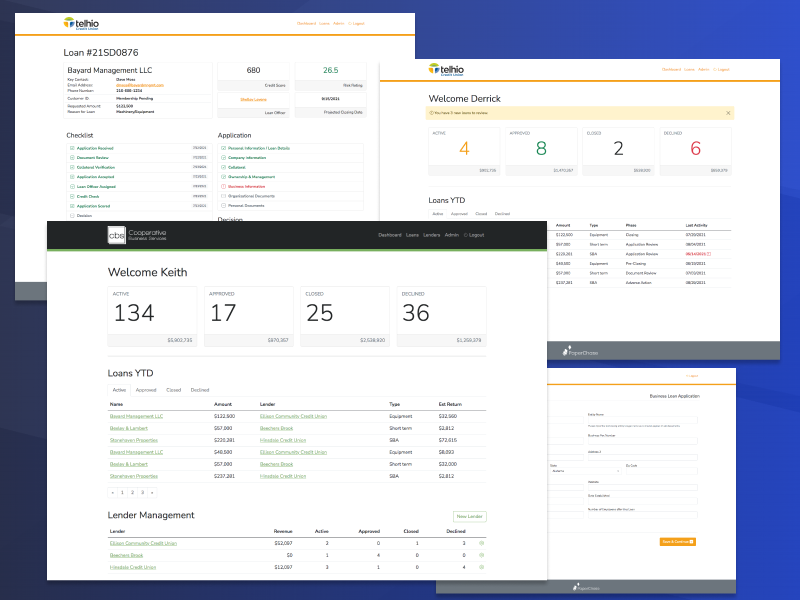
Task: Select Active tab in Keith's Loans YTD
Action: 119,390
